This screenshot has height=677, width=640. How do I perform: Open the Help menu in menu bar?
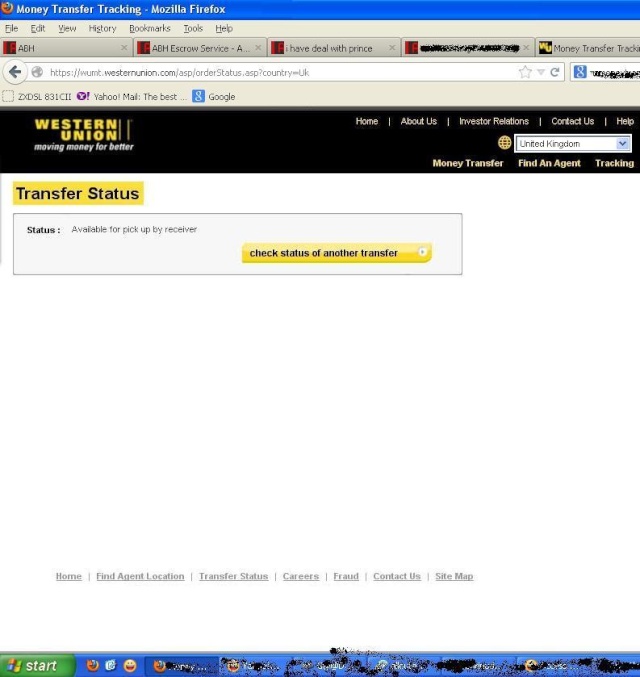click(224, 28)
